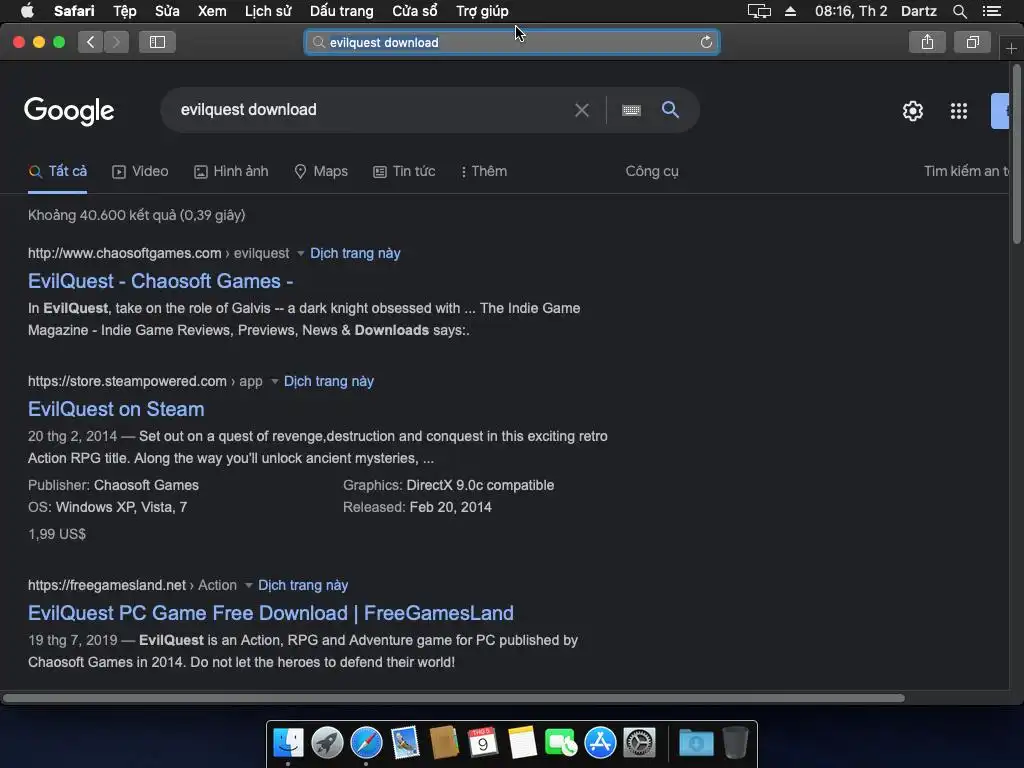Open the Apple menu

(27, 10)
